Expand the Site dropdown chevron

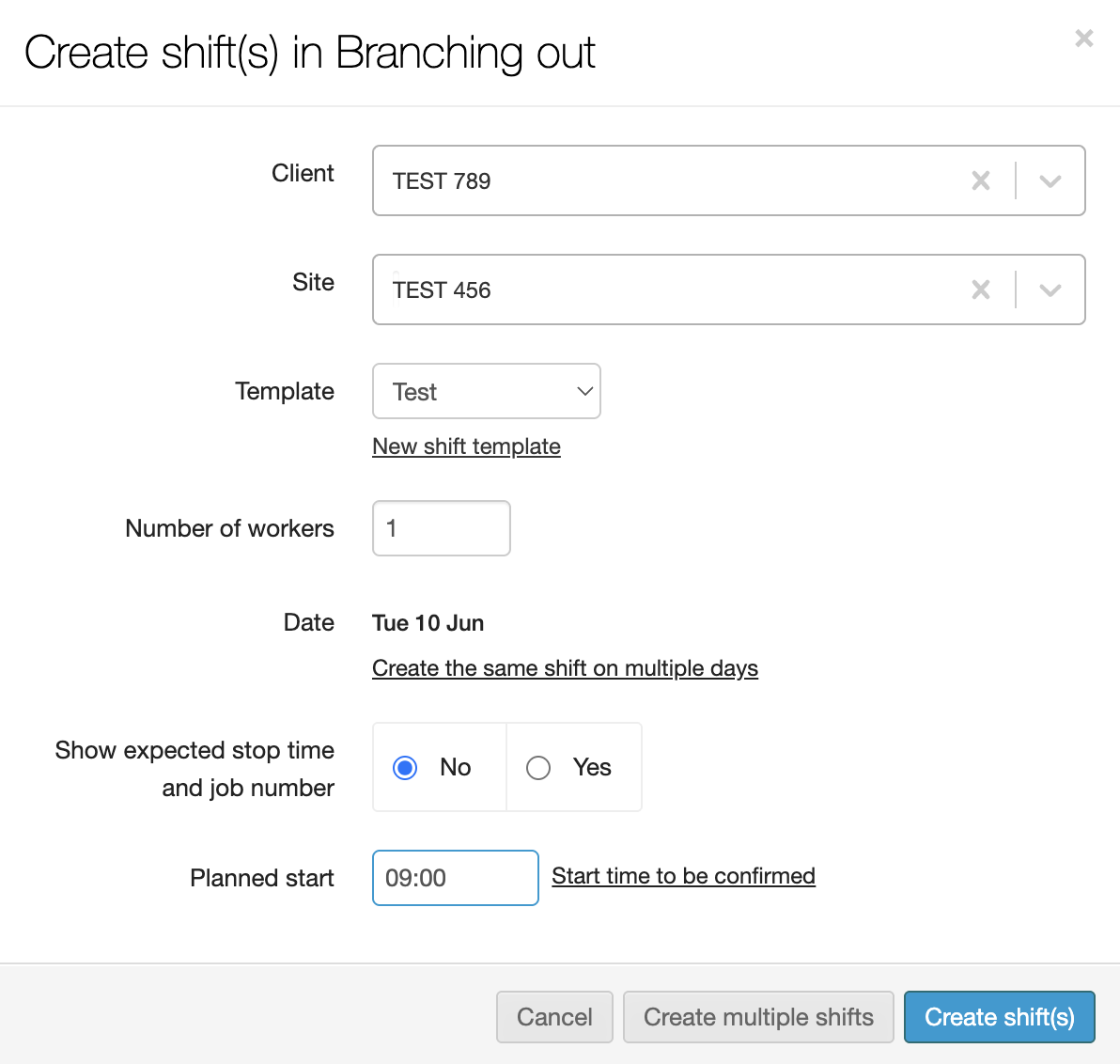(1050, 289)
